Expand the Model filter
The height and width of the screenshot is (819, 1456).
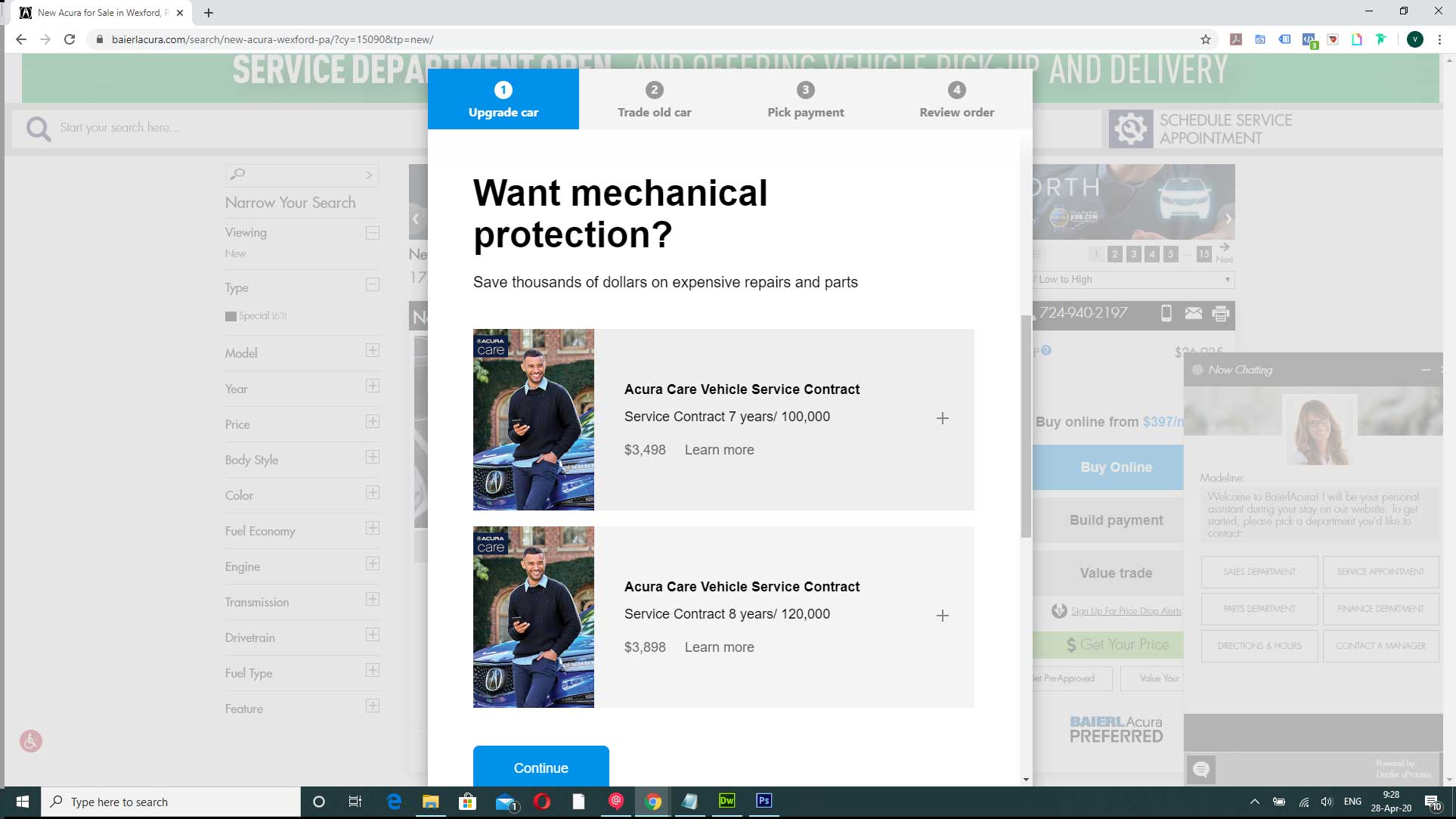click(x=372, y=350)
